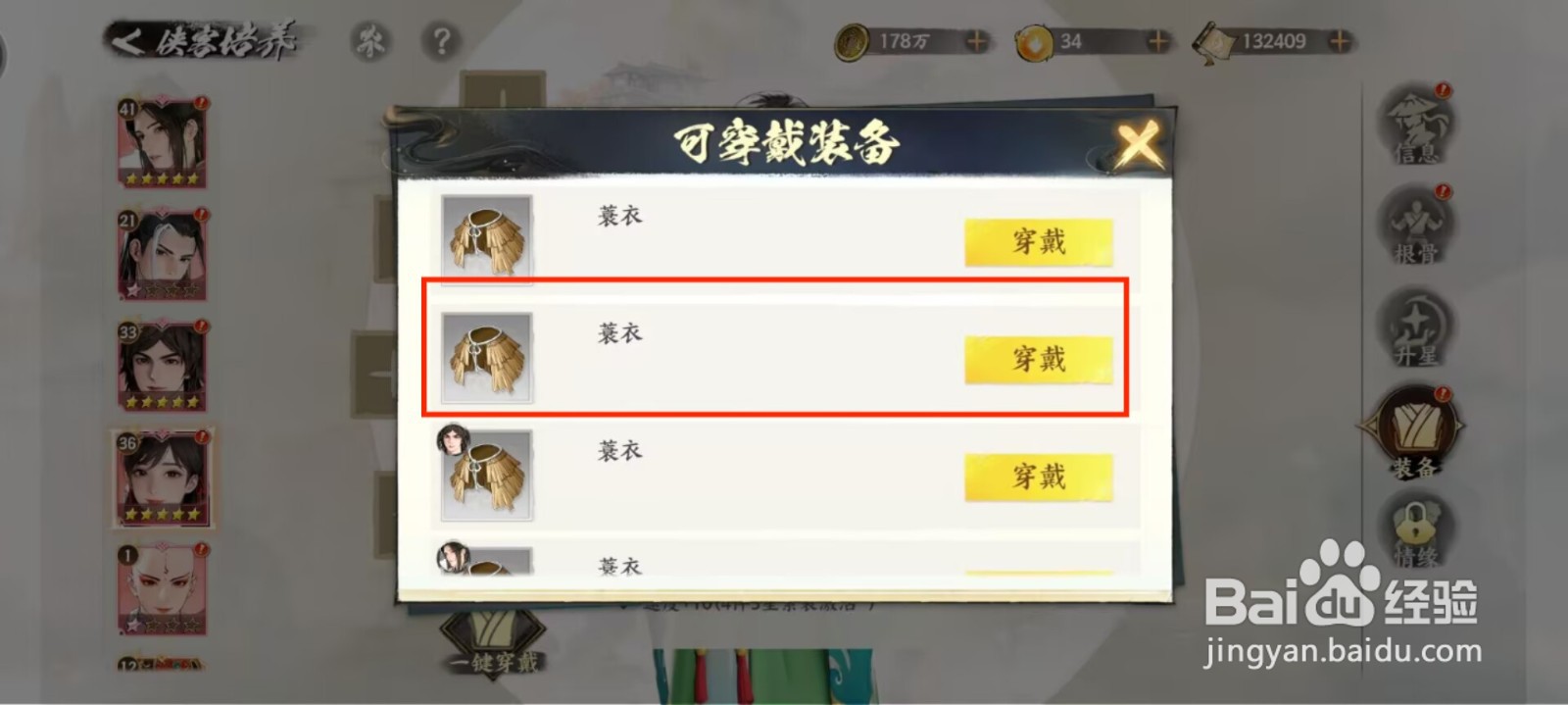Open the locked 情缘 tab
The width and height of the screenshot is (1568, 705).
(1417, 532)
